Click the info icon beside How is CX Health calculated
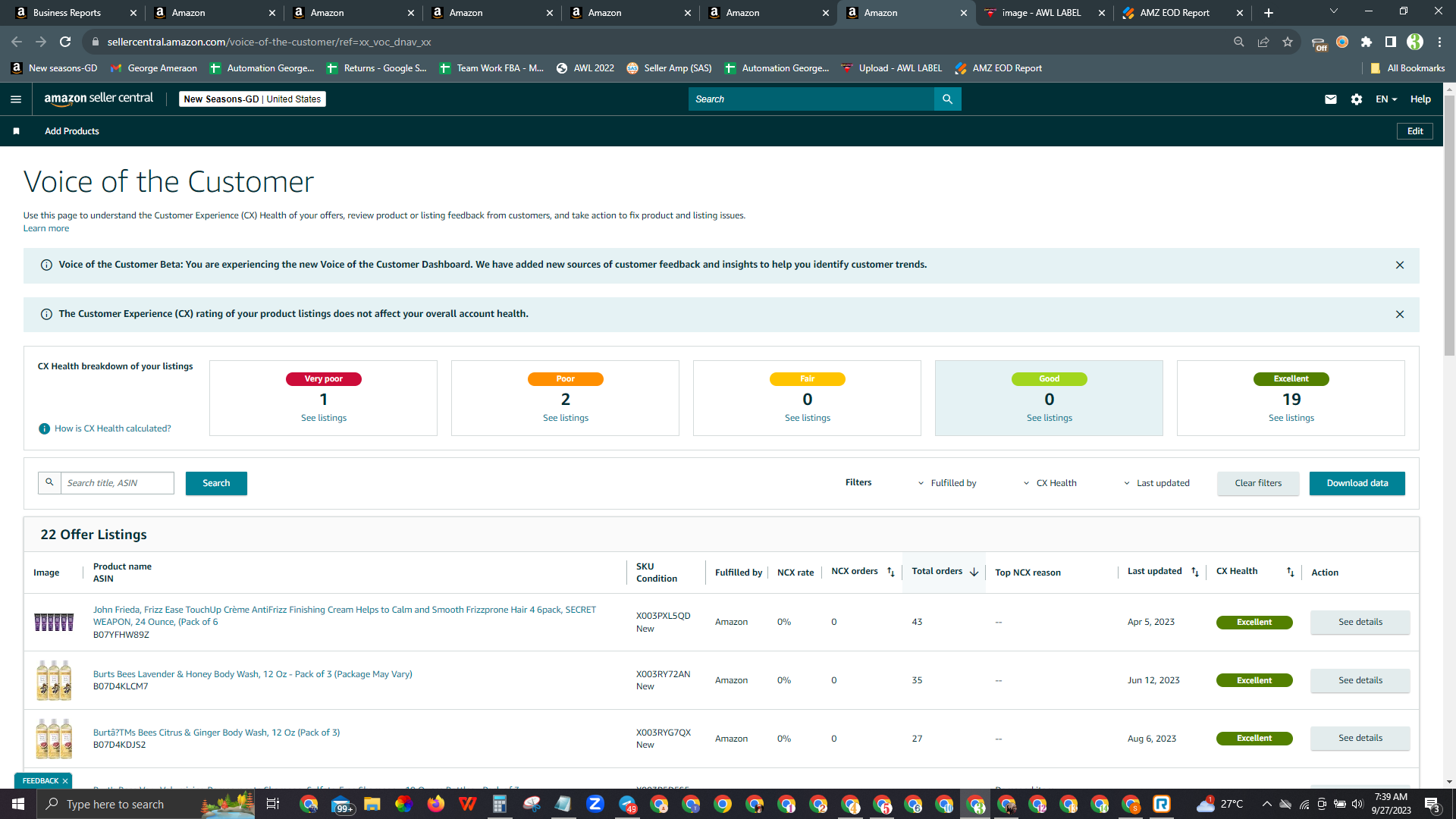1456x819 pixels. [44, 429]
